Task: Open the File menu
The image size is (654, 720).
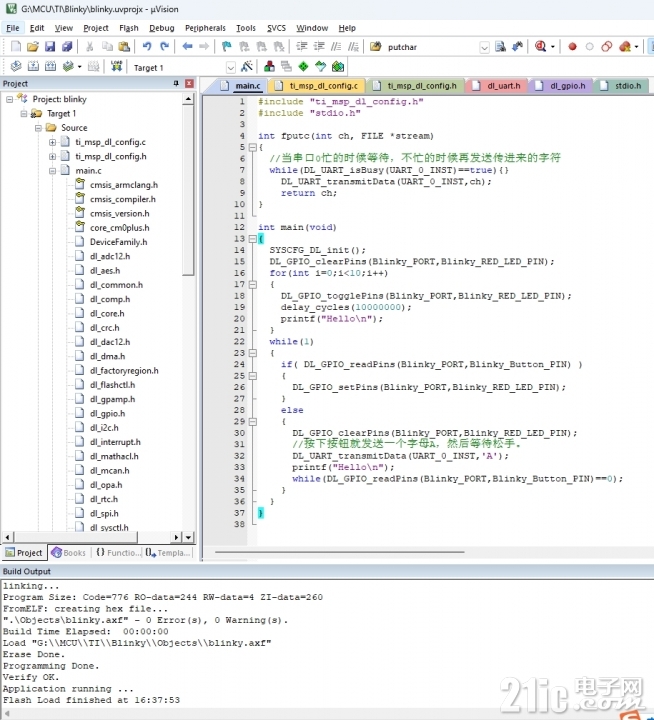Action: pyautogui.click(x=12, y=28)
